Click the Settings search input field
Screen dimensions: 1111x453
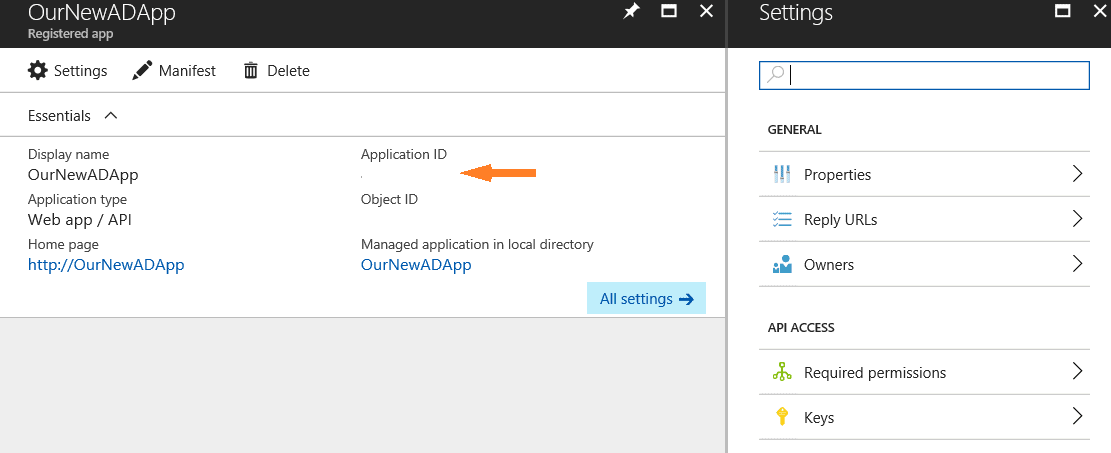click(924, 75)
